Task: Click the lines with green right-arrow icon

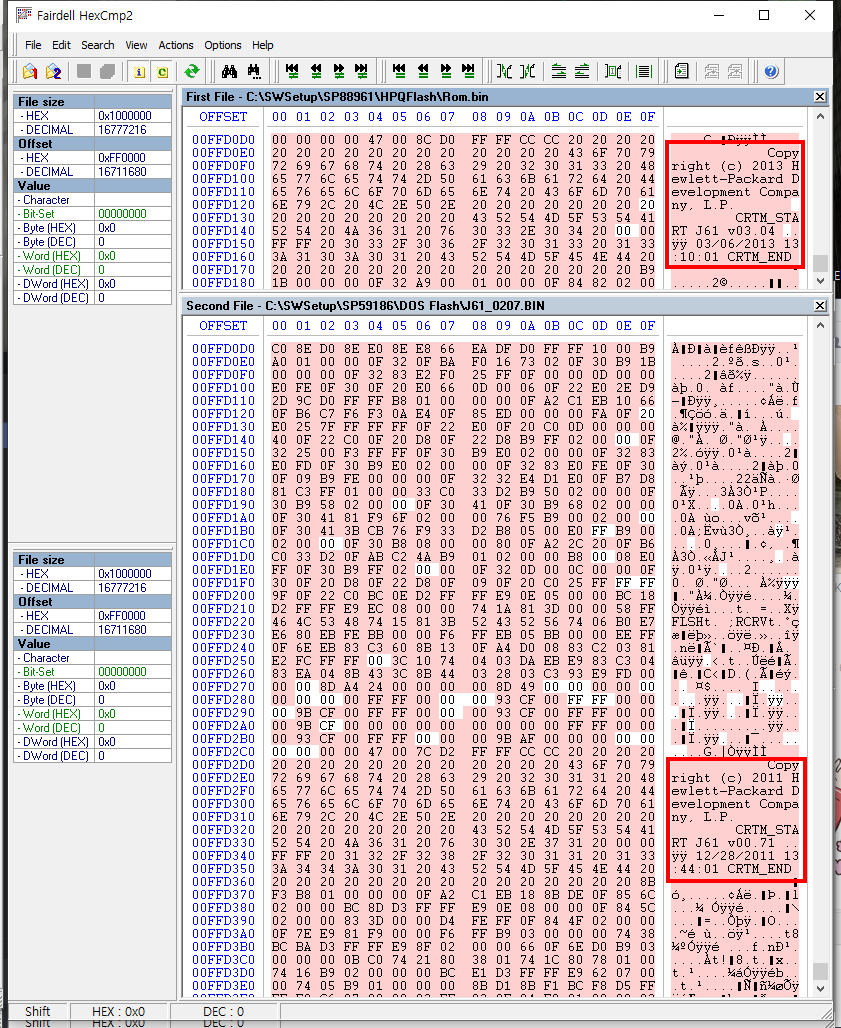Action: [x=558, y=71]
